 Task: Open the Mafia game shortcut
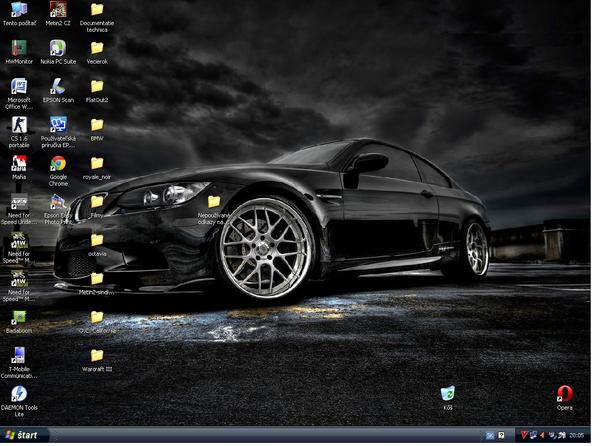(x=18, y=164)
